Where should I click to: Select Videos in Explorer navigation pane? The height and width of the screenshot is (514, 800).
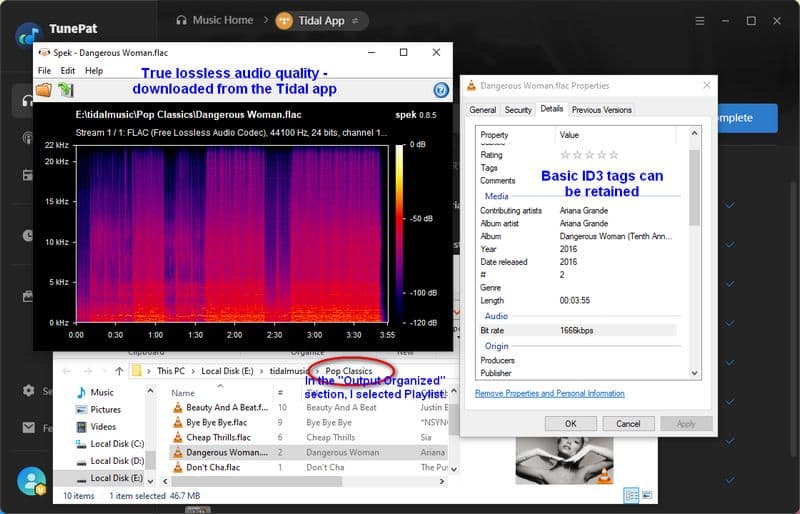point(103,427)
